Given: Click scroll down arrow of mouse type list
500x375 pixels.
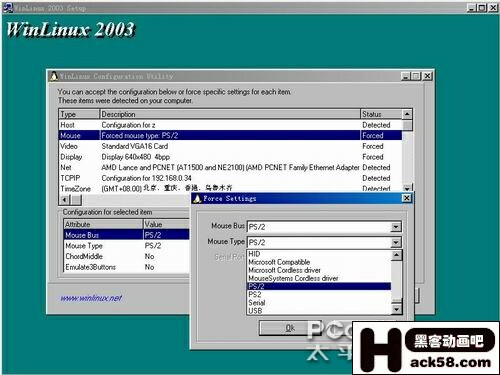Looking at the screenshot, I should (396, 310).
